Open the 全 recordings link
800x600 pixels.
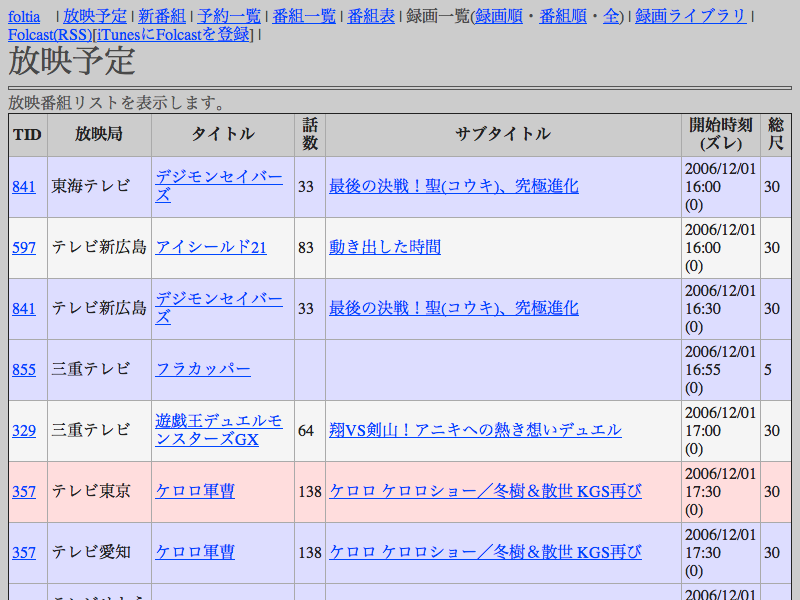tap(610, 16)
